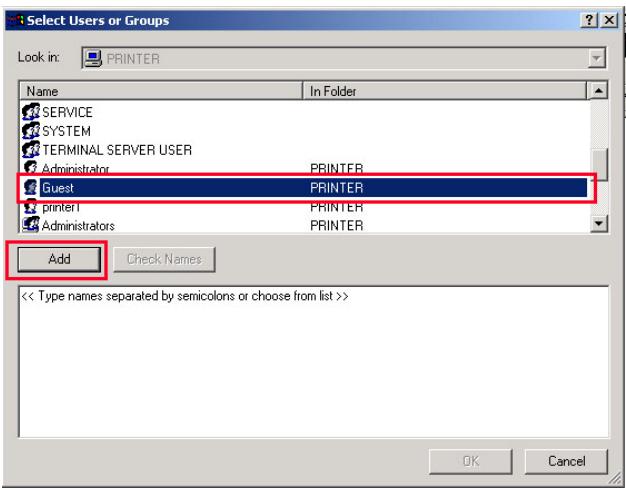The image size is (626, 490).
Task: Open the Look in dropdown arrow
Action: [596, 58]
